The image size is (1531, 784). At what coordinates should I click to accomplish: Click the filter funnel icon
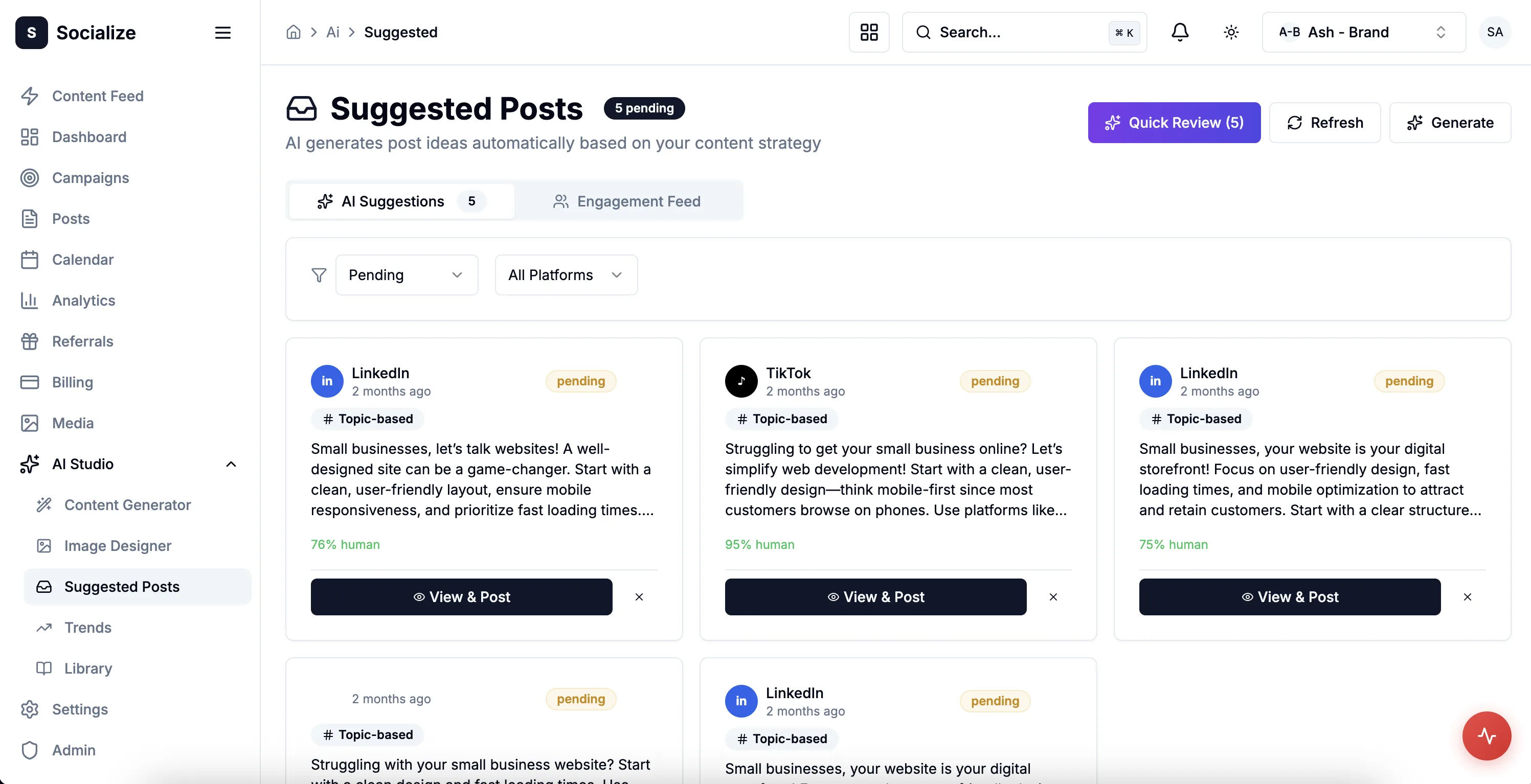(x=319, y=275)
